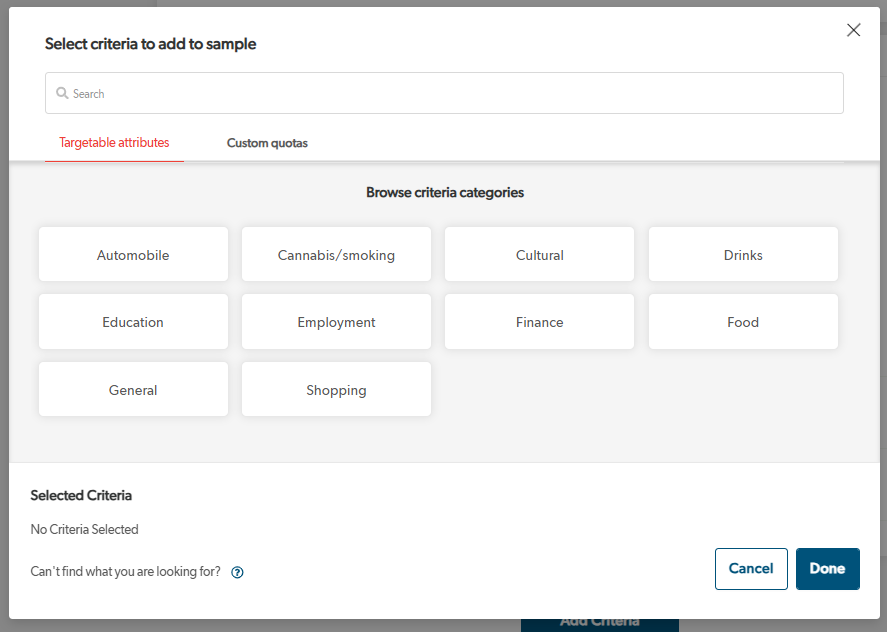This screenshot has width=887, height=632.
Task: Switch to the Targetable attributes tab
Action: point(114,143)
